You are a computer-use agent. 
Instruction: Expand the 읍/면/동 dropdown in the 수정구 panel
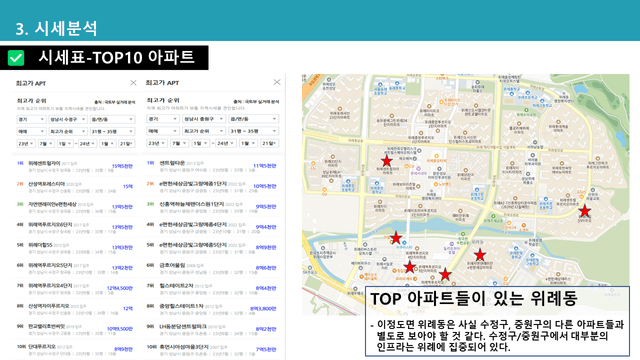tap(112, 119)
